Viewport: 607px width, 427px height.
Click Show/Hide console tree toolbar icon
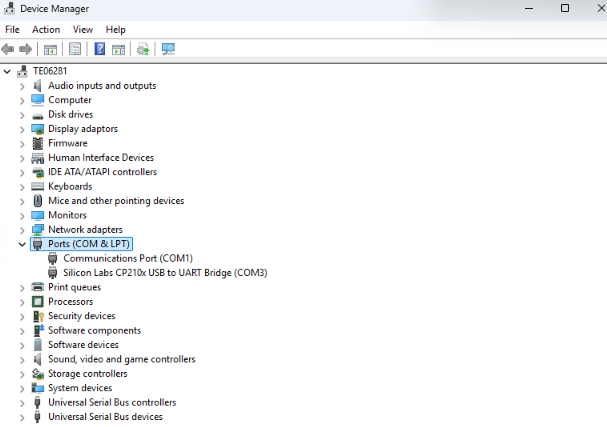click(49, 49)
